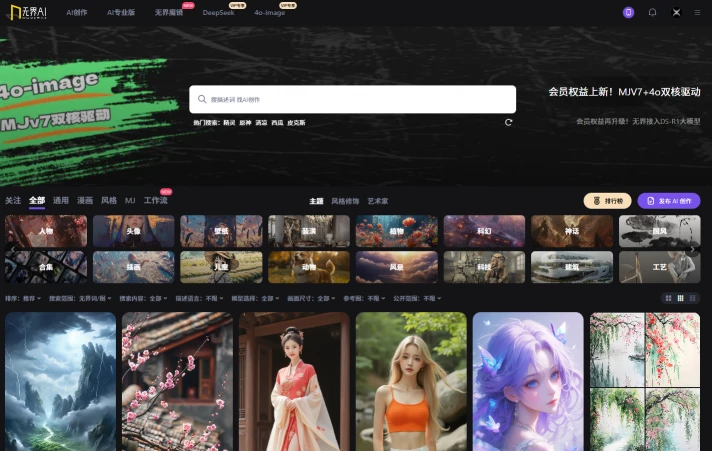712x451 pixels.
Task: Click the magnifier search icon
Action: [x=202, y=99]
